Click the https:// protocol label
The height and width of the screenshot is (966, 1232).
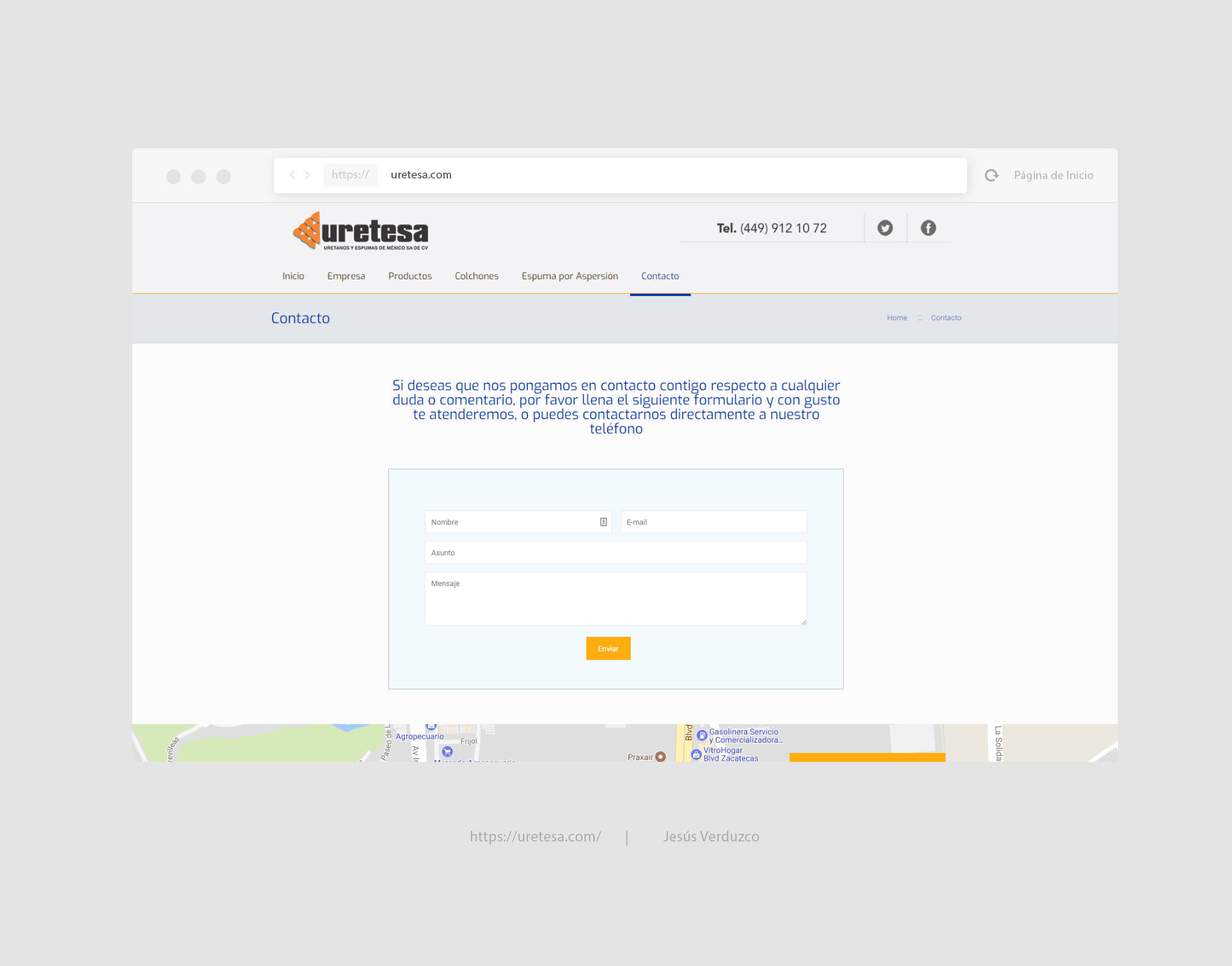click(350, 175)
